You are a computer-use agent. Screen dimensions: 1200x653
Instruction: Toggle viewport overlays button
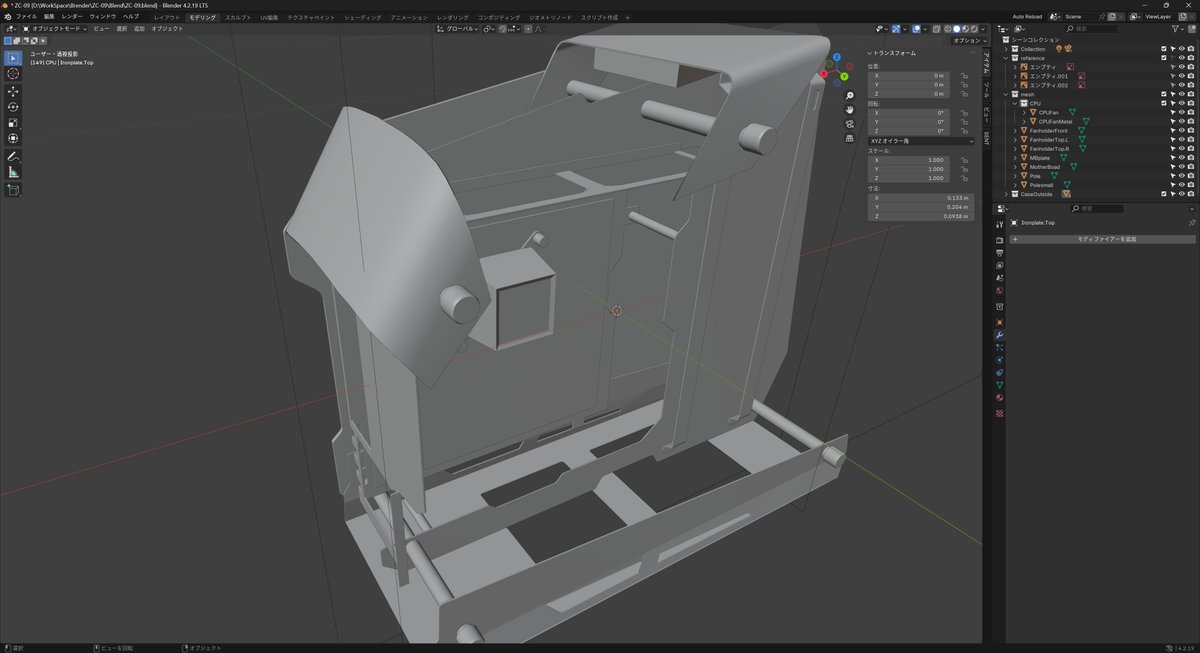(916, 29)
